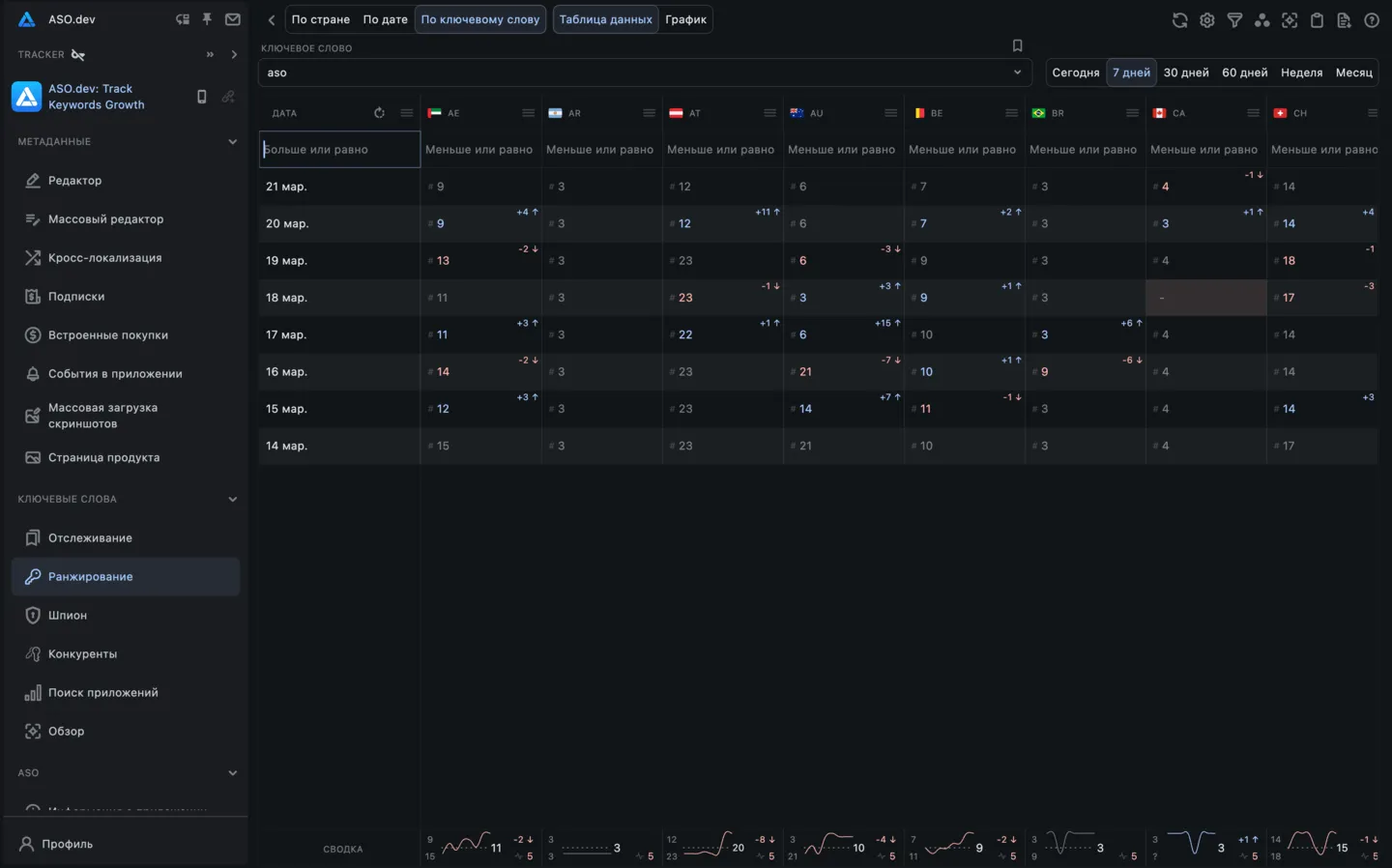Viewport: 1392px width, 868px height.
Task: Switch view to График
Action: (x=685, y=19)
